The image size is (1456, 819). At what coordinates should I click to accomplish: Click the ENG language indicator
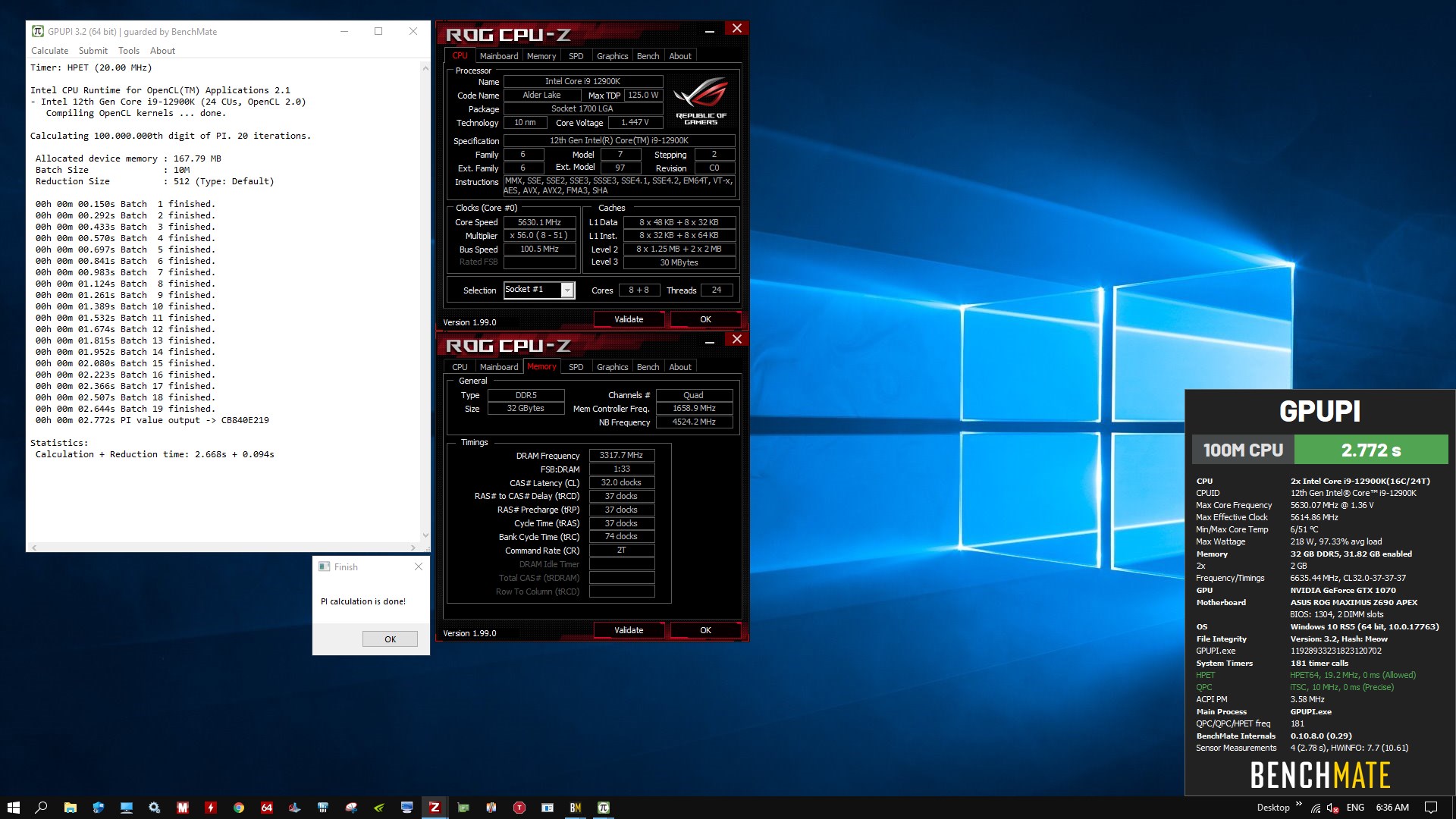(1355, 808)
